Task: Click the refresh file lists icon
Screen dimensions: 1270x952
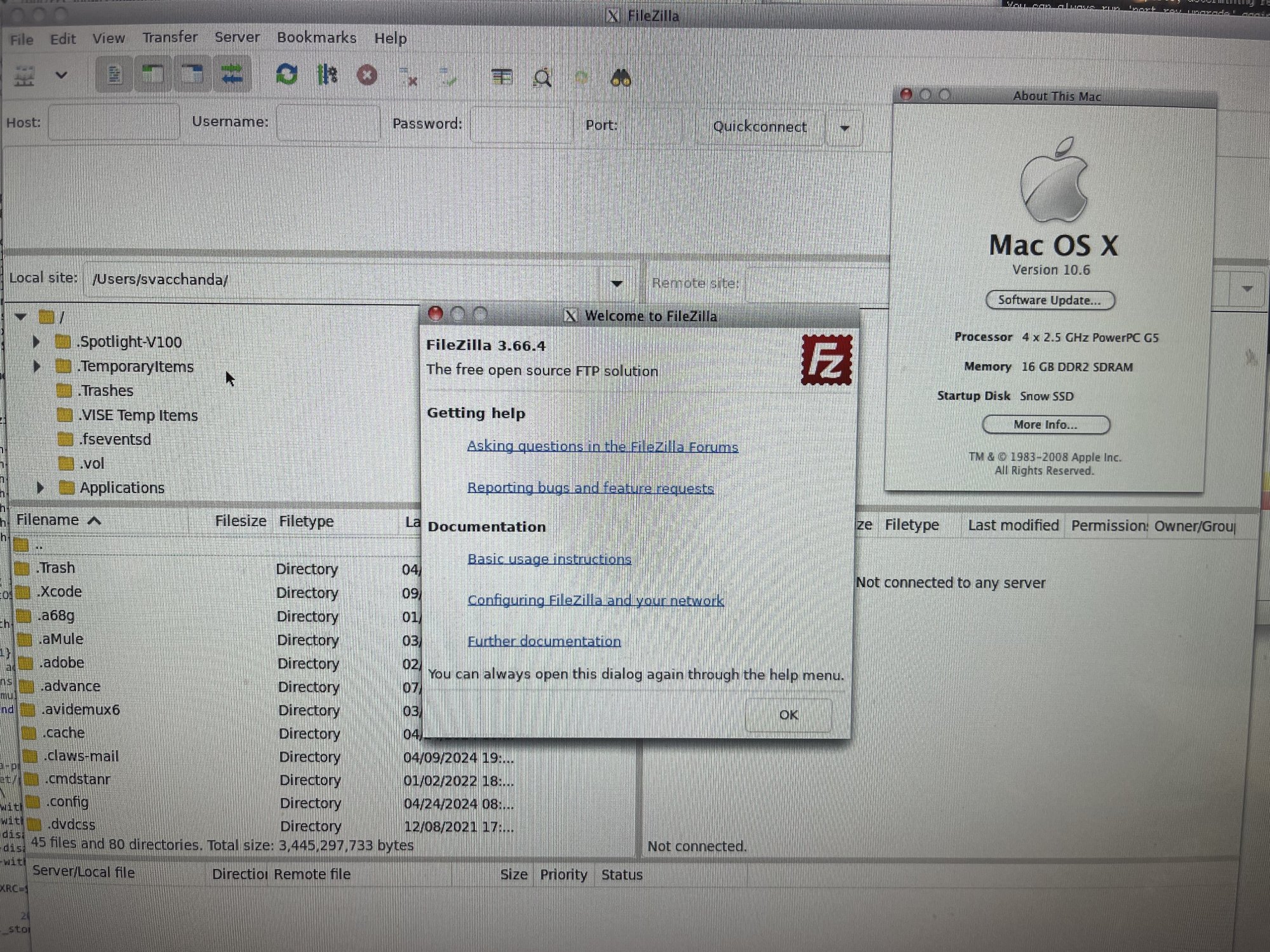Action: click(287, 75)
